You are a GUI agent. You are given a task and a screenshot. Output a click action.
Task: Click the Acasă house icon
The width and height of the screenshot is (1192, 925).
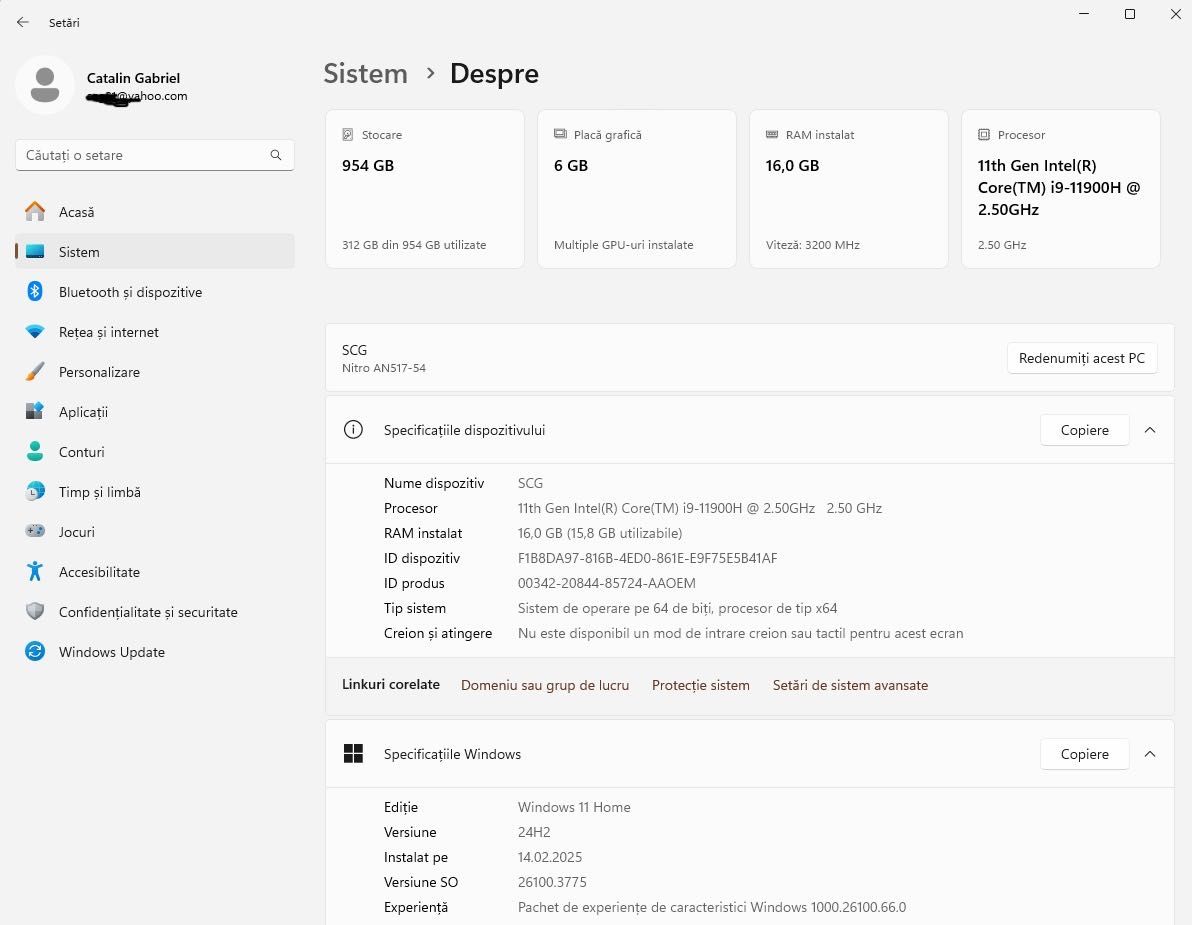coord(35,211)
